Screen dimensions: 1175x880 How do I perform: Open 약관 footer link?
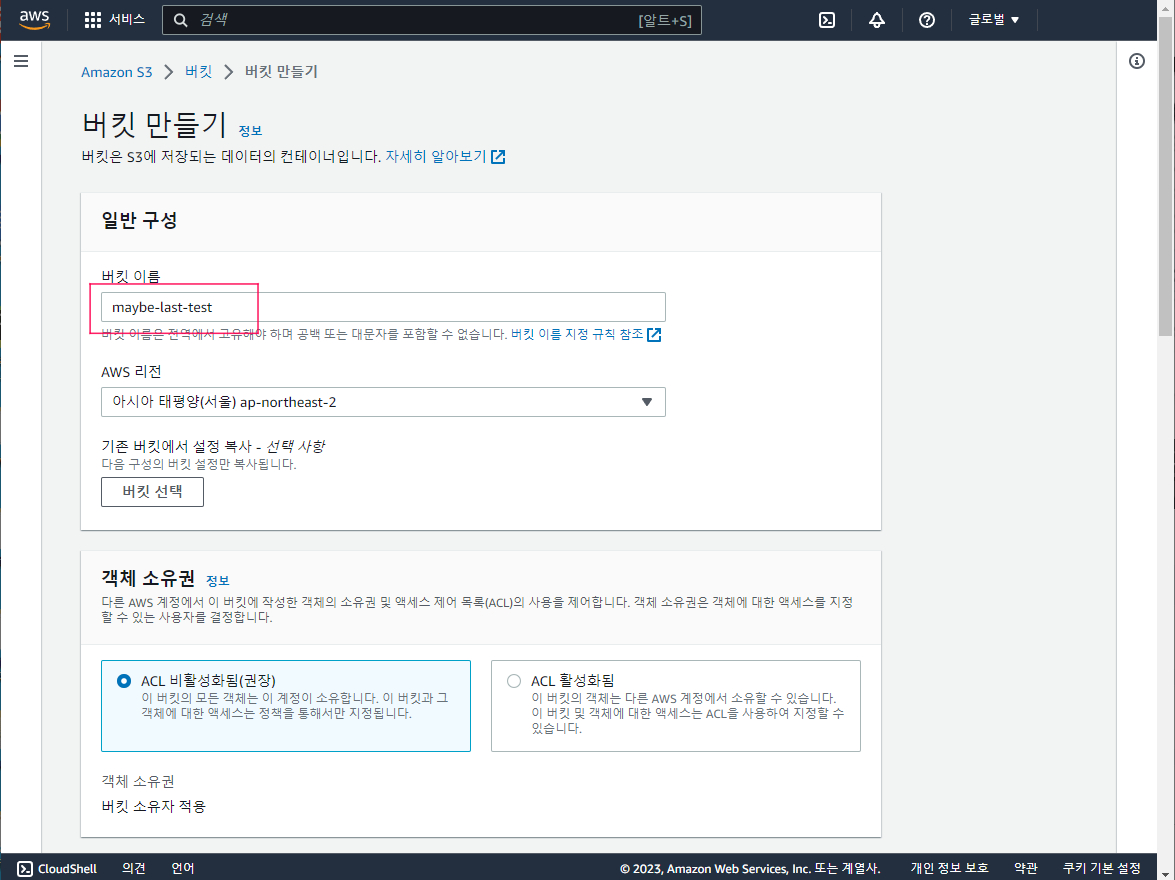1026,869
